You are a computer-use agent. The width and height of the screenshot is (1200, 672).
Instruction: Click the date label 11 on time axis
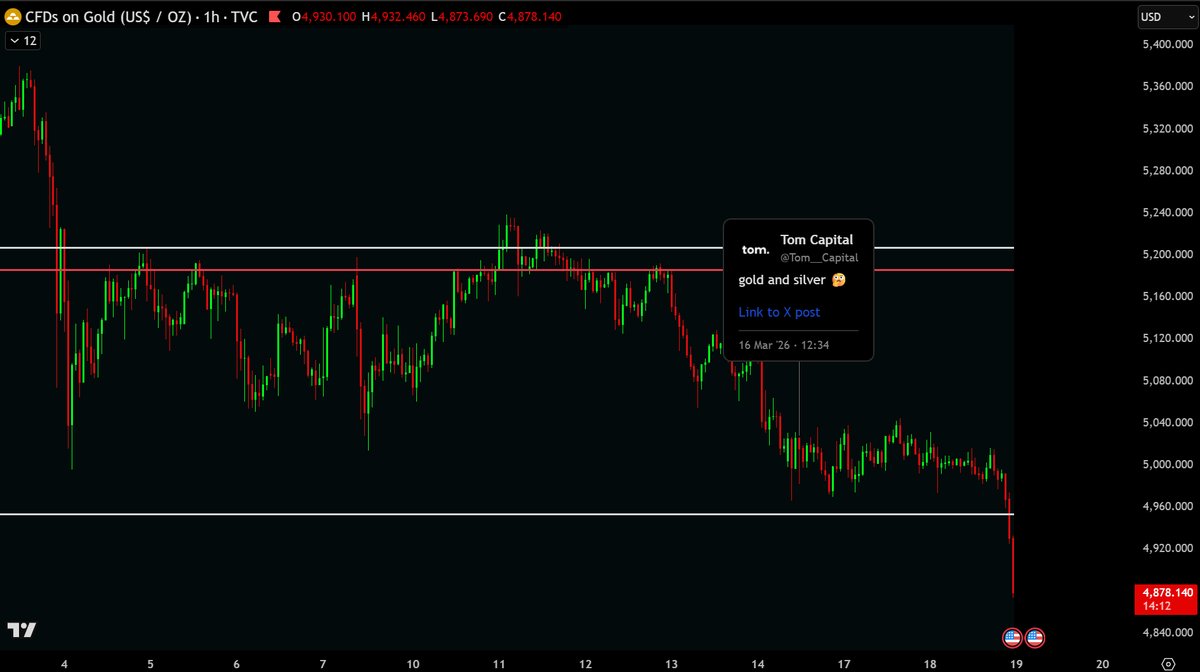[x=499, y=663]
